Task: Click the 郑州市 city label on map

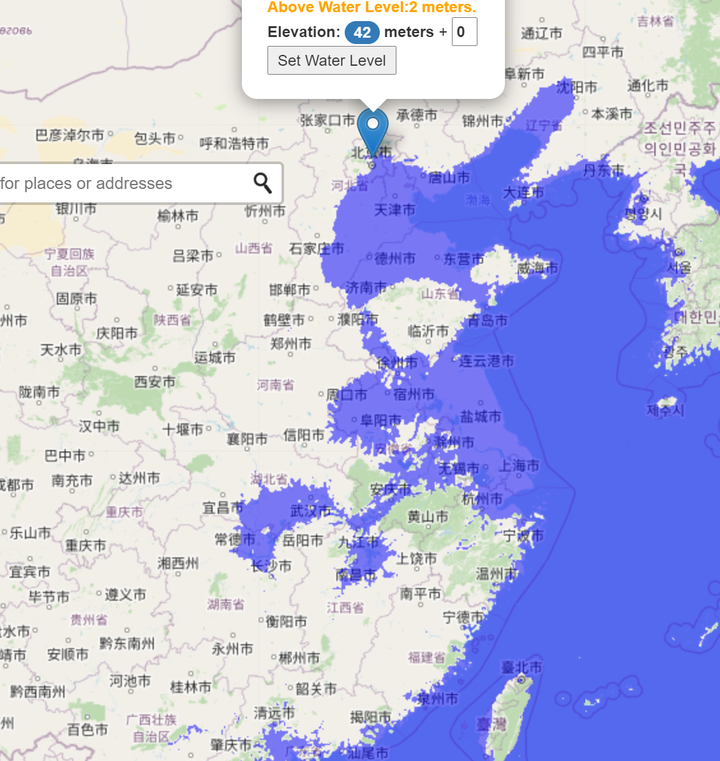Action: coord(291,344)
